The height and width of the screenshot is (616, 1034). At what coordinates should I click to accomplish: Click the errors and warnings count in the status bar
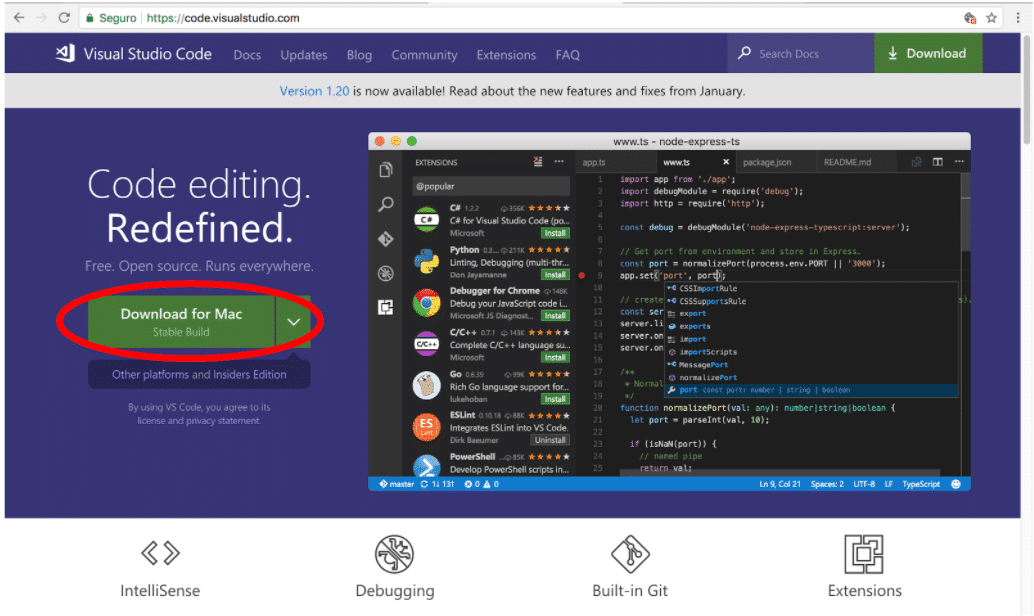(x=481, y=484)
